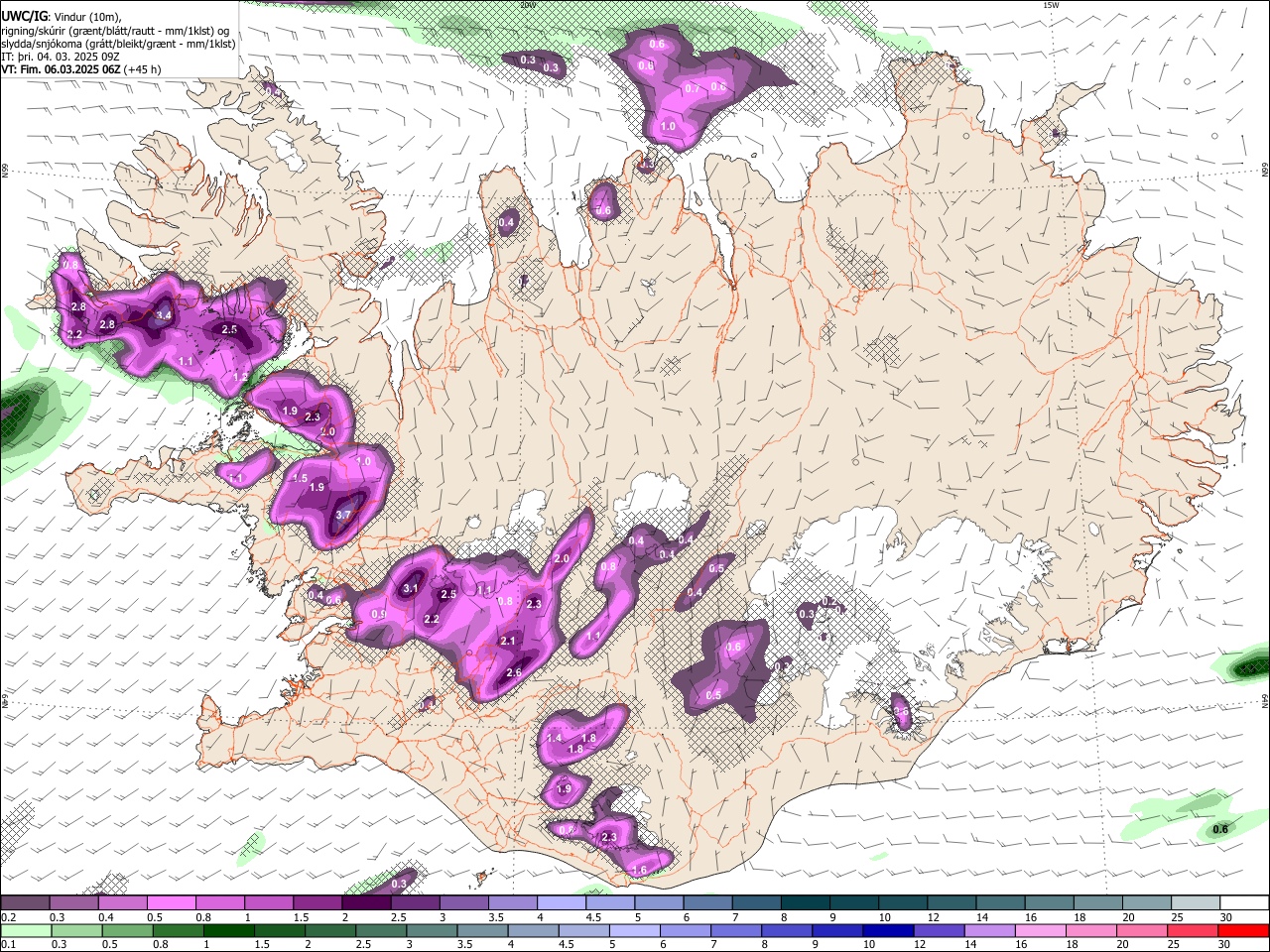The image size is (1270, 952).
Task: Click valid time 'VT: Fim. 06.03.2025 06Z'
Action: [x=62, y=69]
